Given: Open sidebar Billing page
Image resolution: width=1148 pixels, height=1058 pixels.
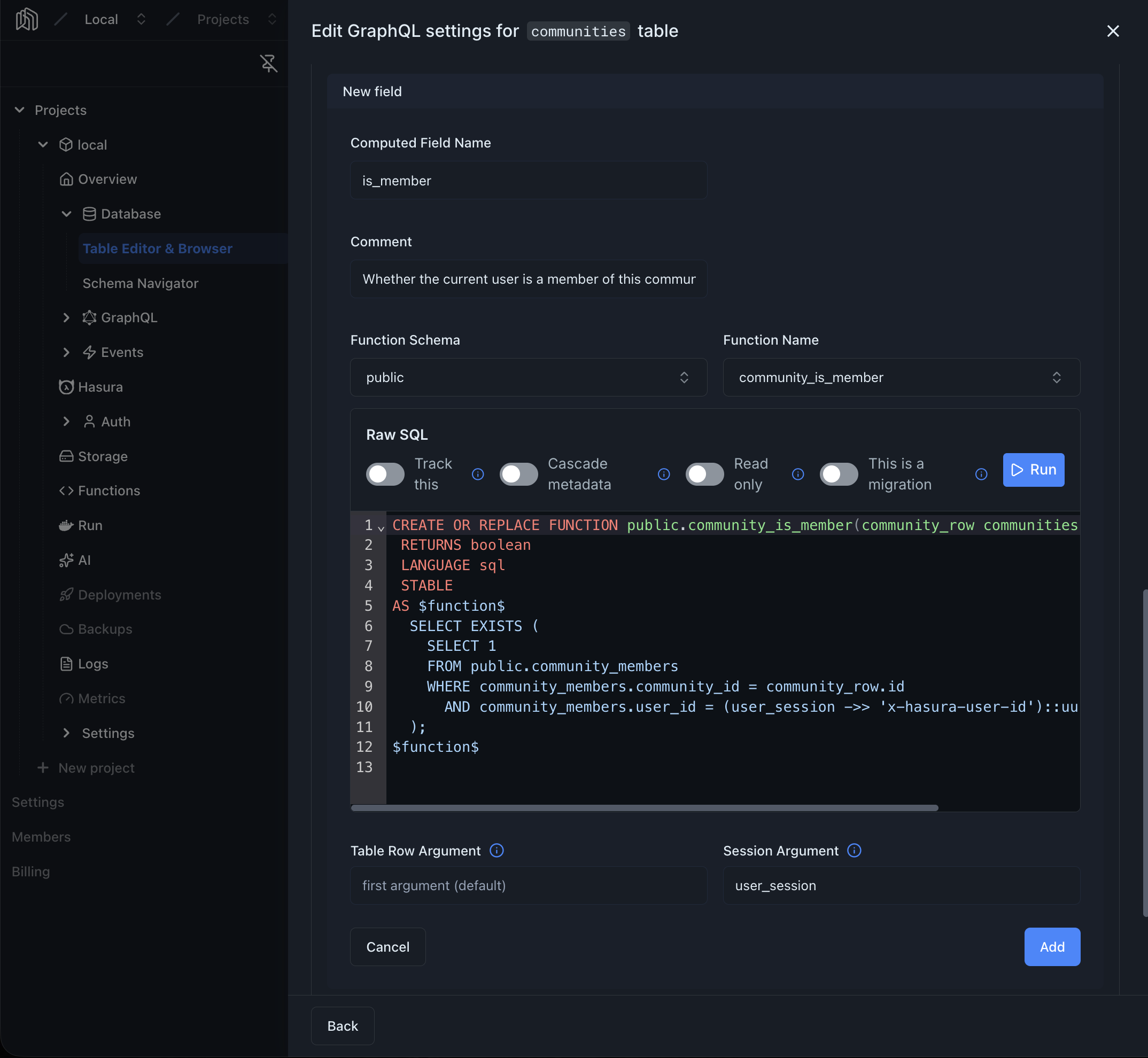Looking at the screenshot, I should click(x=31, y=872).
